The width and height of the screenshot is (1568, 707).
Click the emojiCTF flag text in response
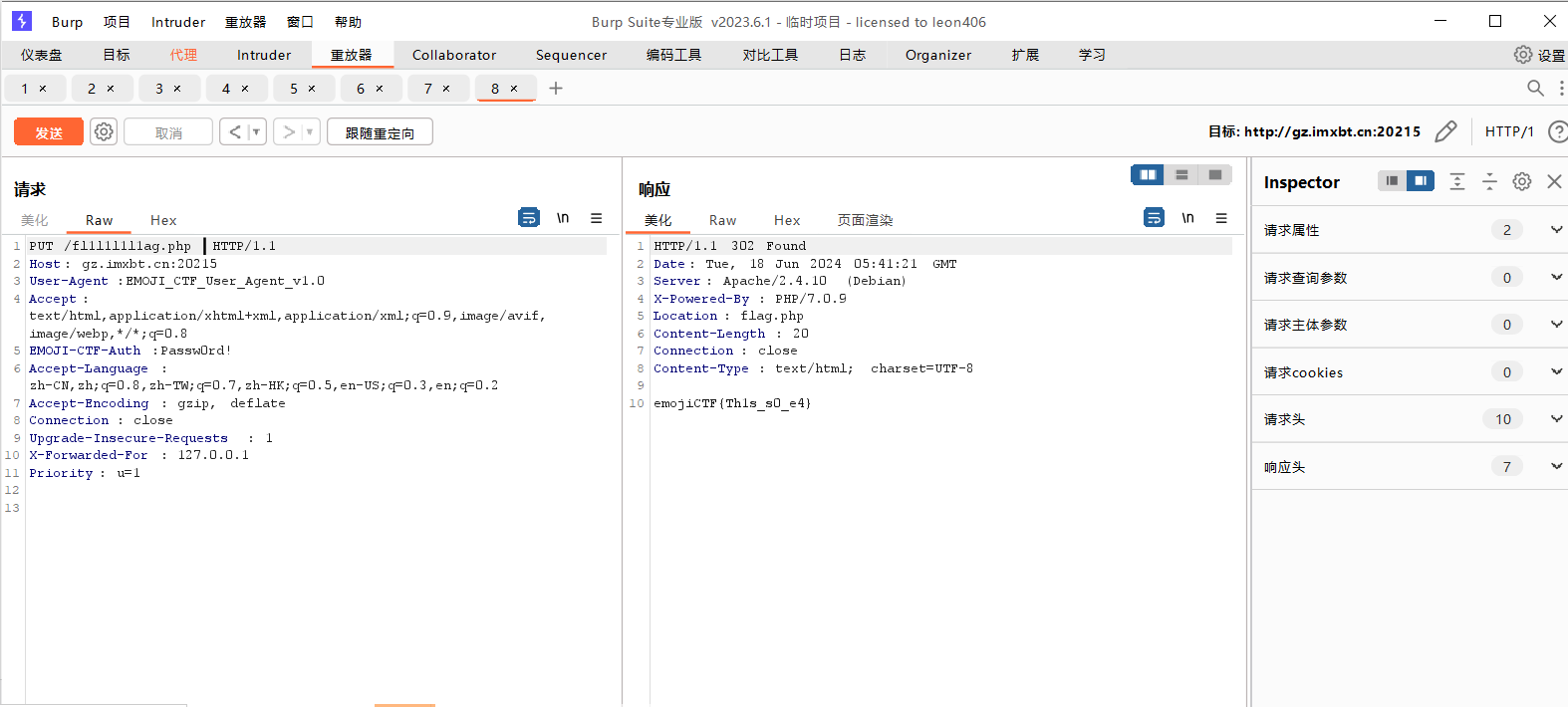coord(732,403)
